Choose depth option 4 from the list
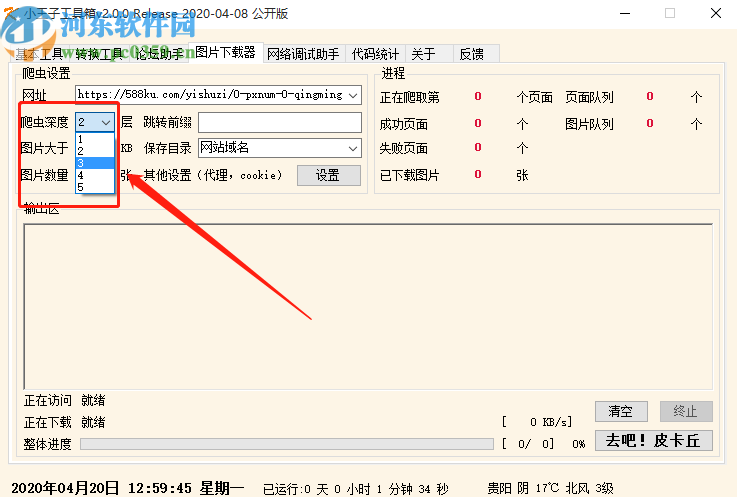The height and width of the screenshot is (497, 737). pos(95,175)
